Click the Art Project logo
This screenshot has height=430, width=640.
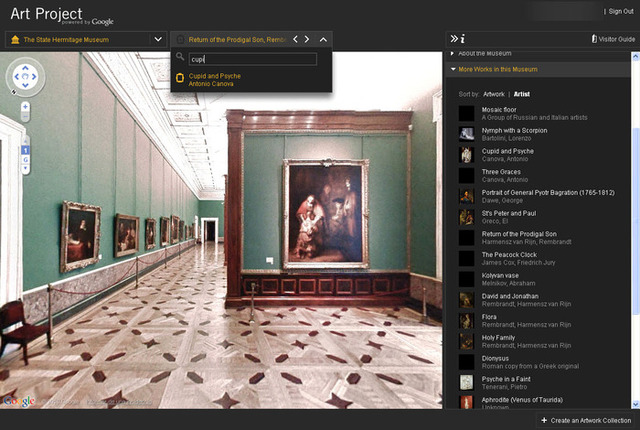click(x=61, y=16)
